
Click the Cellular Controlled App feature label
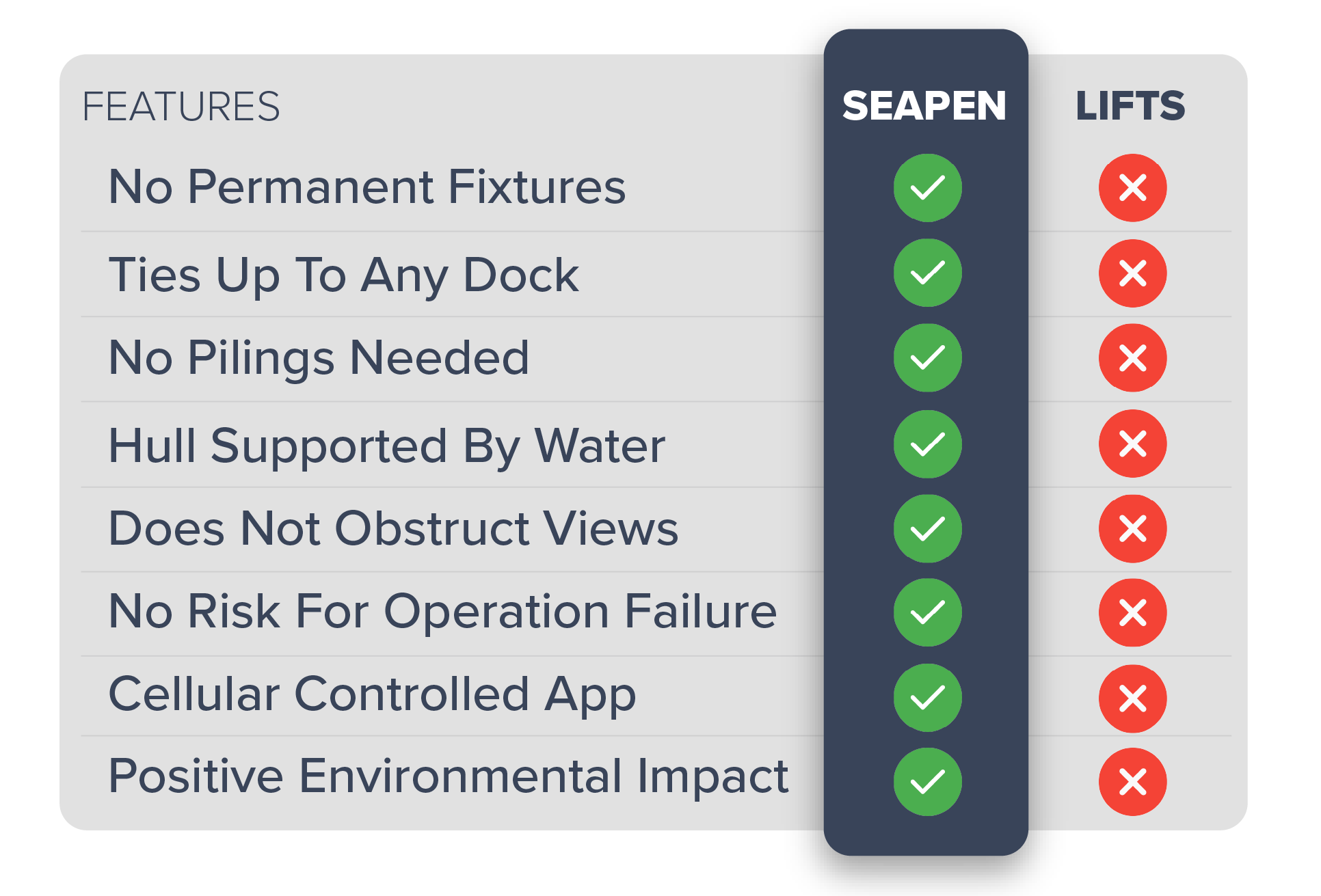click(x=372, y=694)
